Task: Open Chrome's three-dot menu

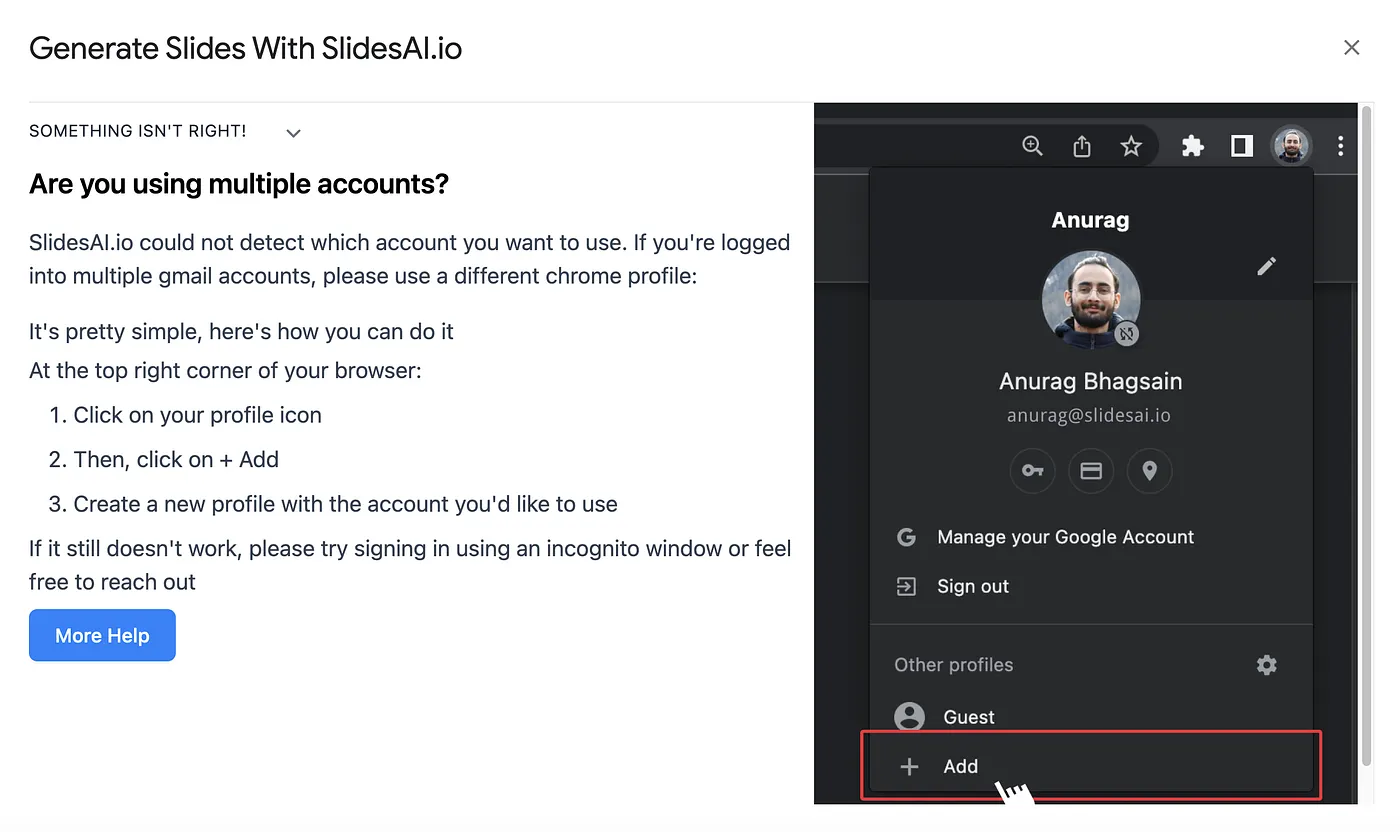Action: click(1341, 147)
